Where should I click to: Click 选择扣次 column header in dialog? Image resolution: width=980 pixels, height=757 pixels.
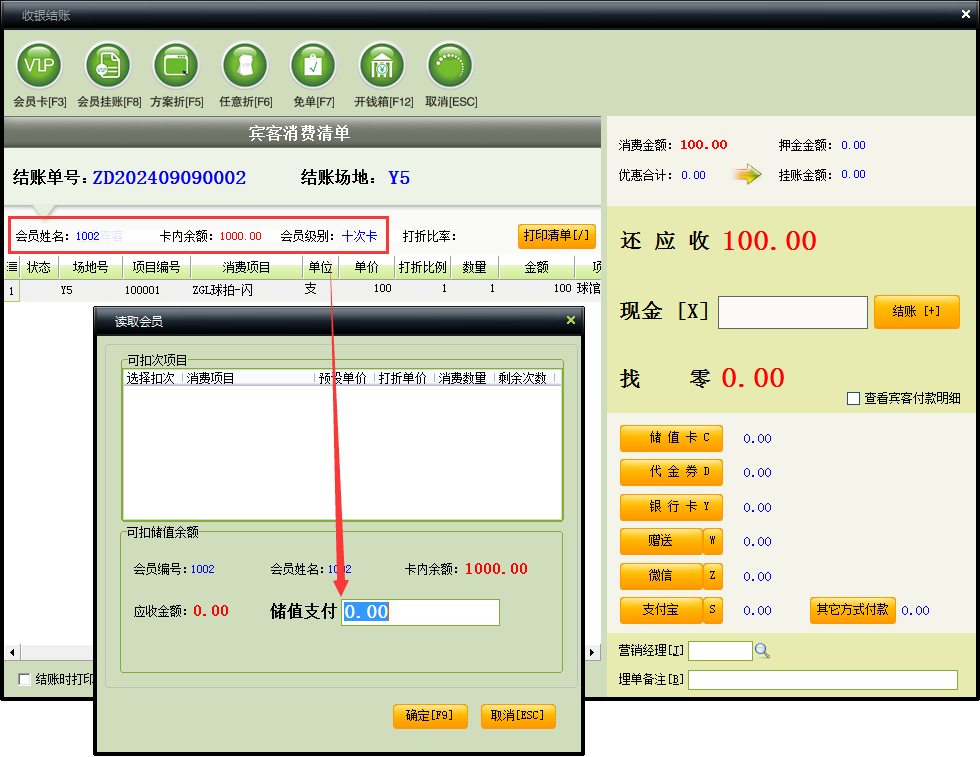[x=151, y=378]
